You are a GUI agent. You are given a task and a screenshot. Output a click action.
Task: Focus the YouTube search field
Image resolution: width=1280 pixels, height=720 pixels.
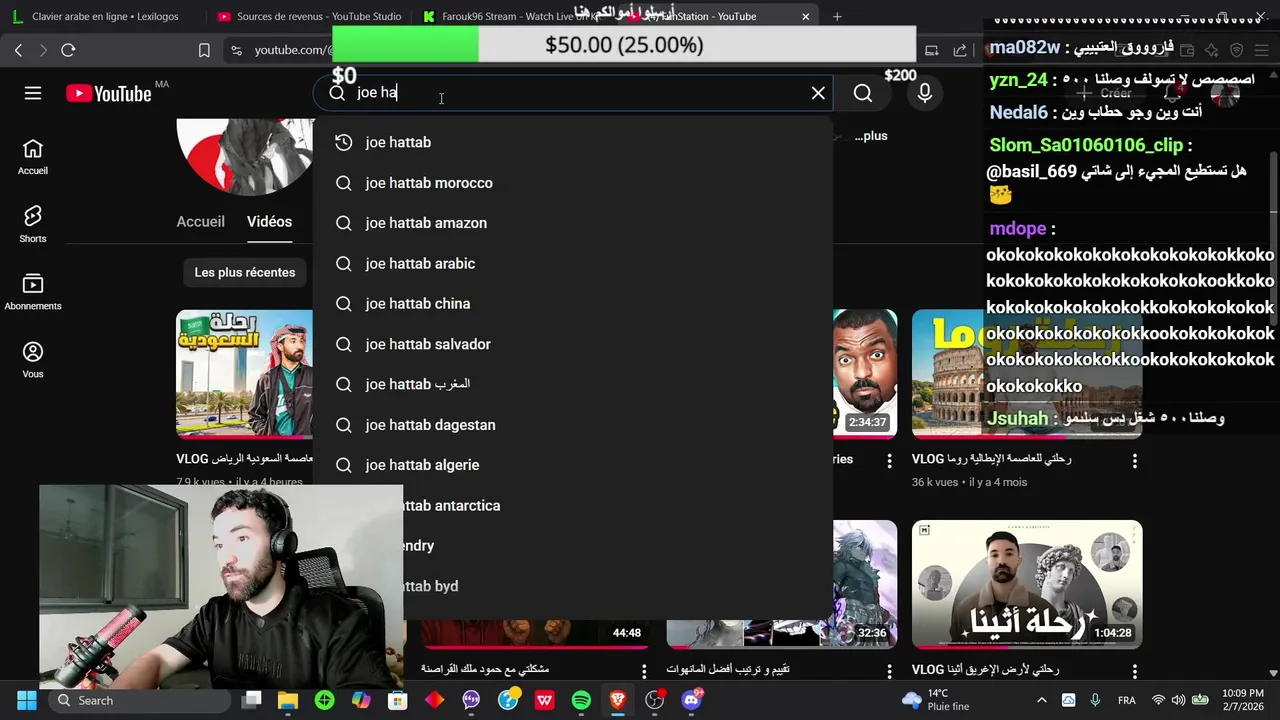tap(575, 93)
